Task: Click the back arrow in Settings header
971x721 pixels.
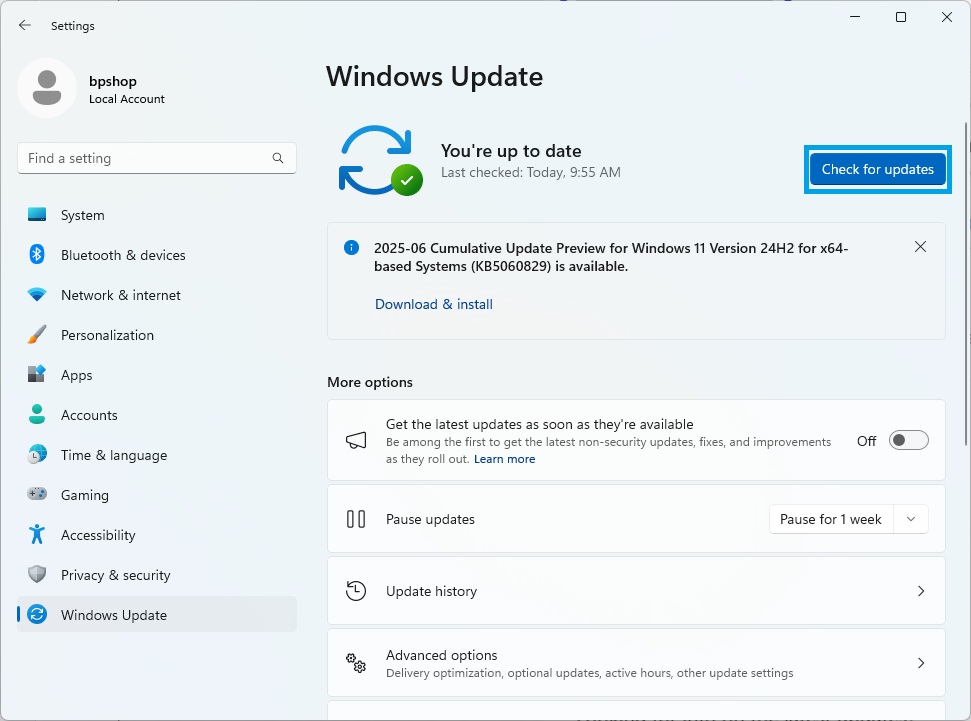Action: pos(25,26)
